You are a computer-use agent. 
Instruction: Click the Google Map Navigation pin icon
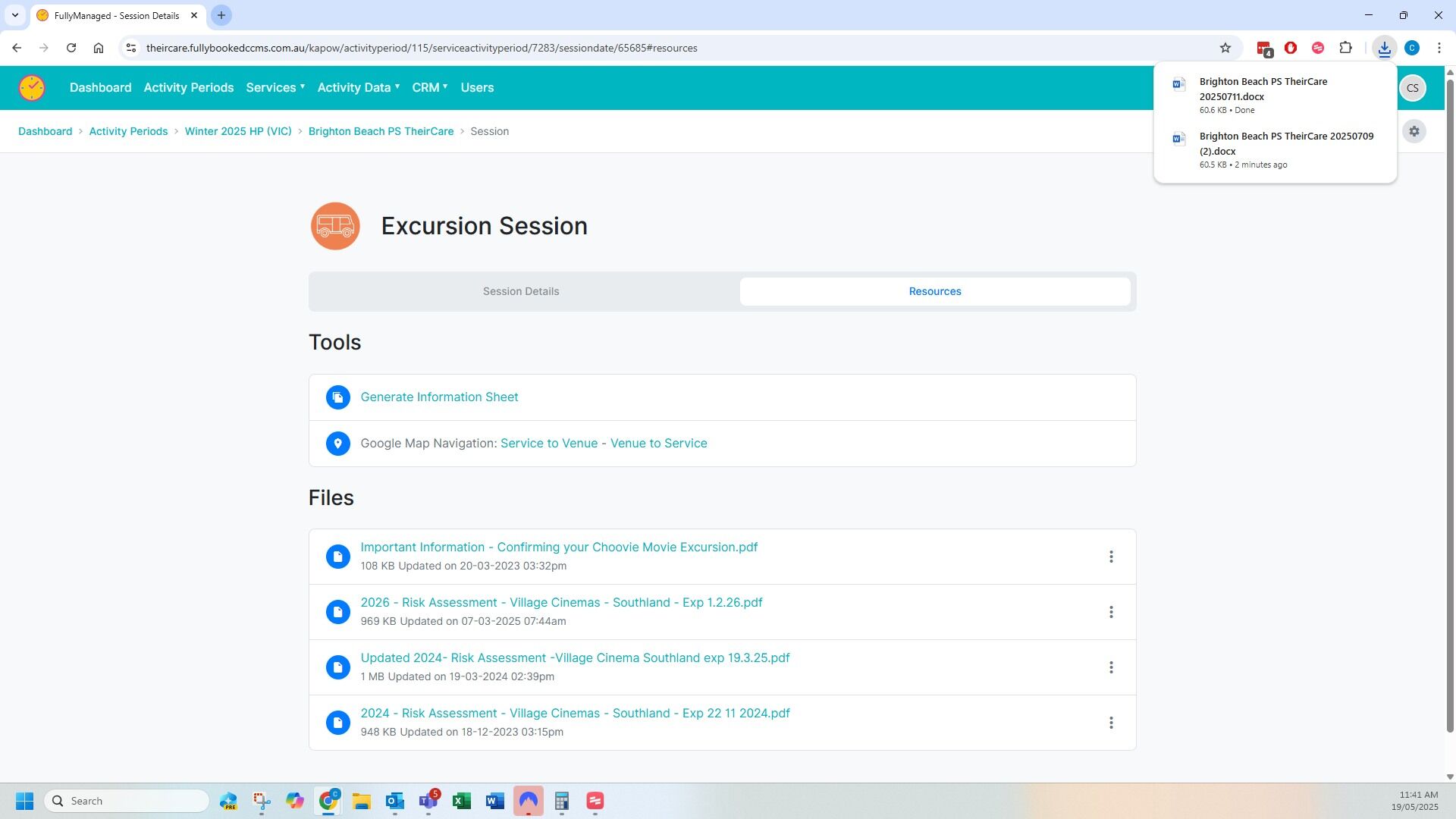coord(337,444)
